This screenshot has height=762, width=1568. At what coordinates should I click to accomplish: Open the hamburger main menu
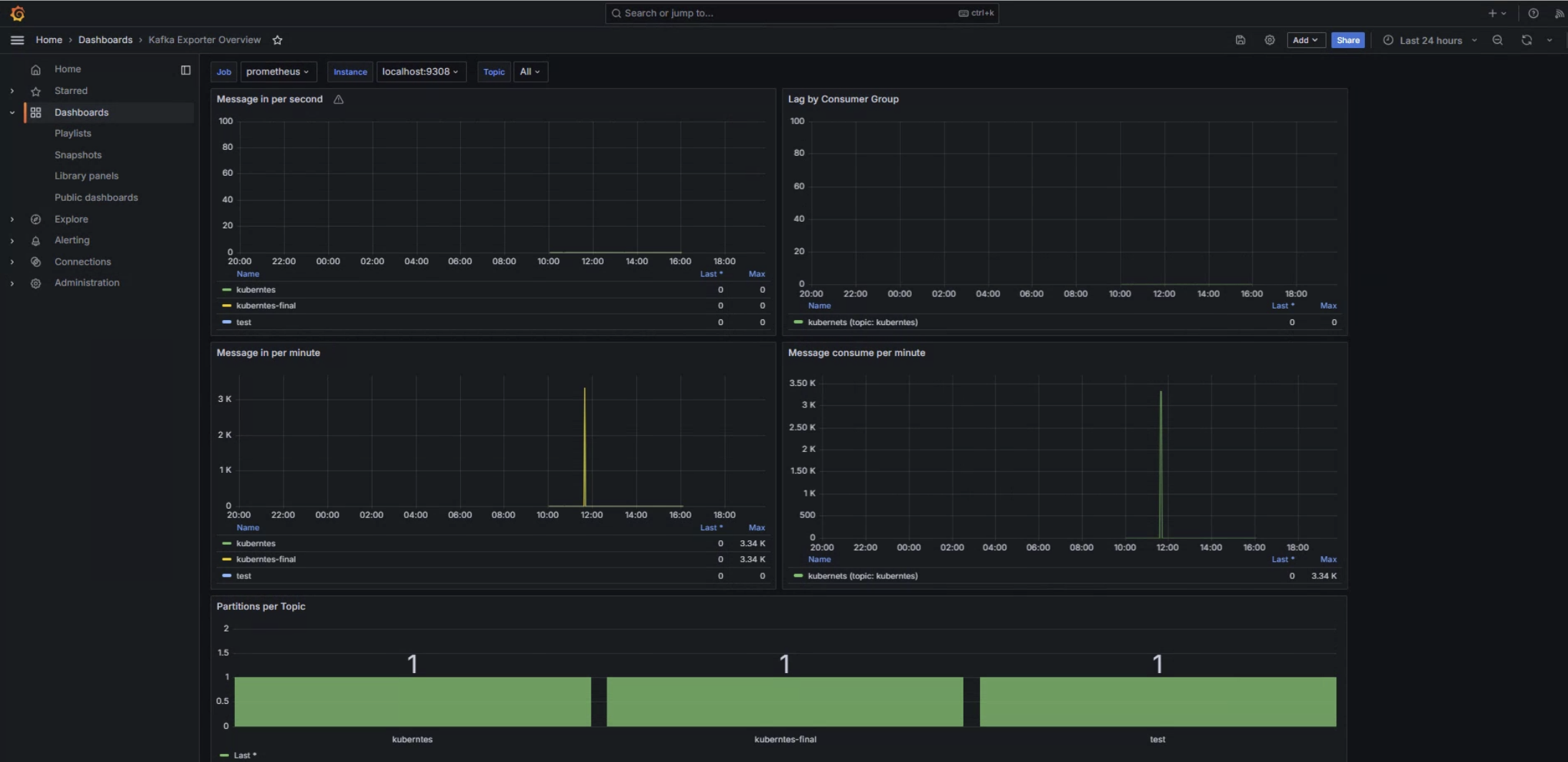point(17,40)
